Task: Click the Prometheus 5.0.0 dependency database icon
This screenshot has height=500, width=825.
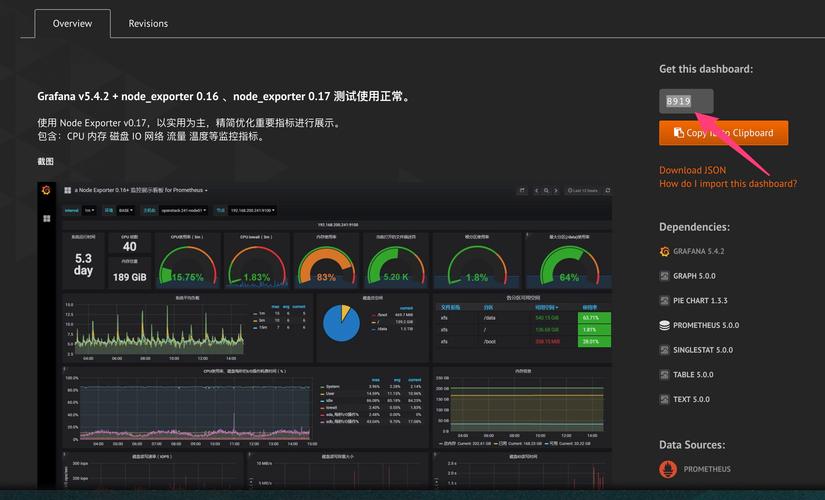Action: point(665,325)
